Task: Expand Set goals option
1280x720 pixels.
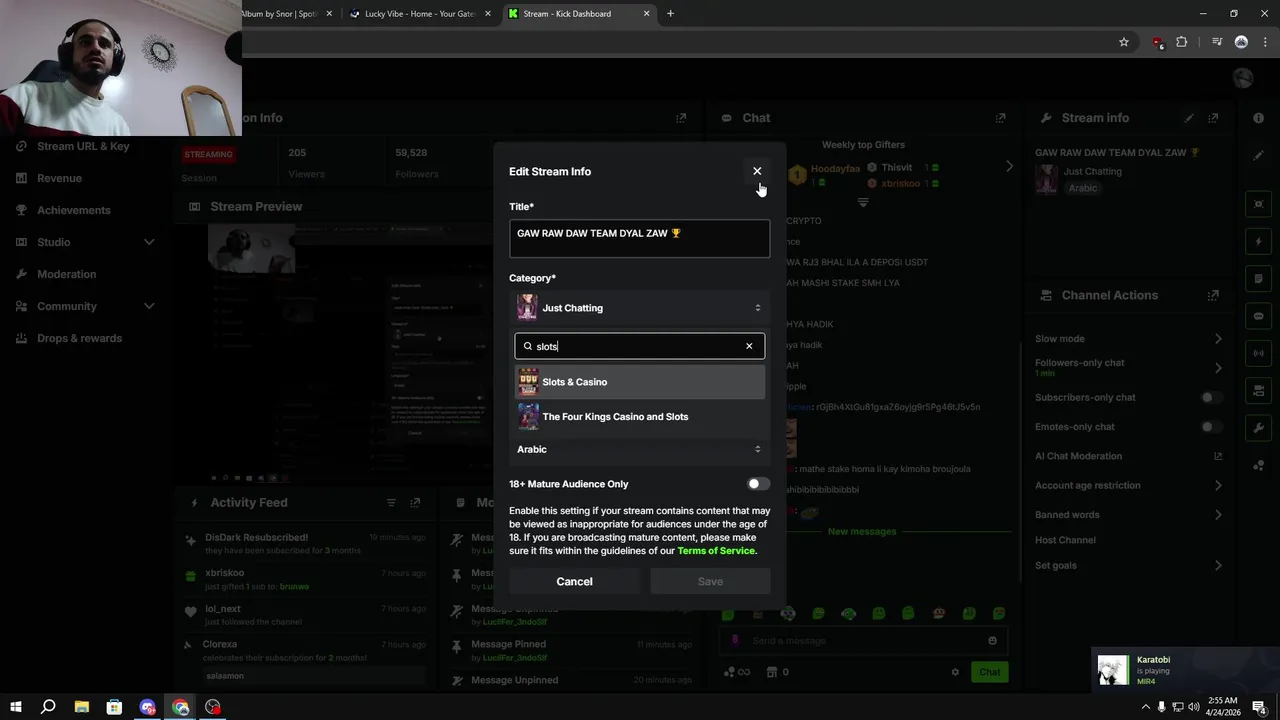Action: tap(1218, 565)
